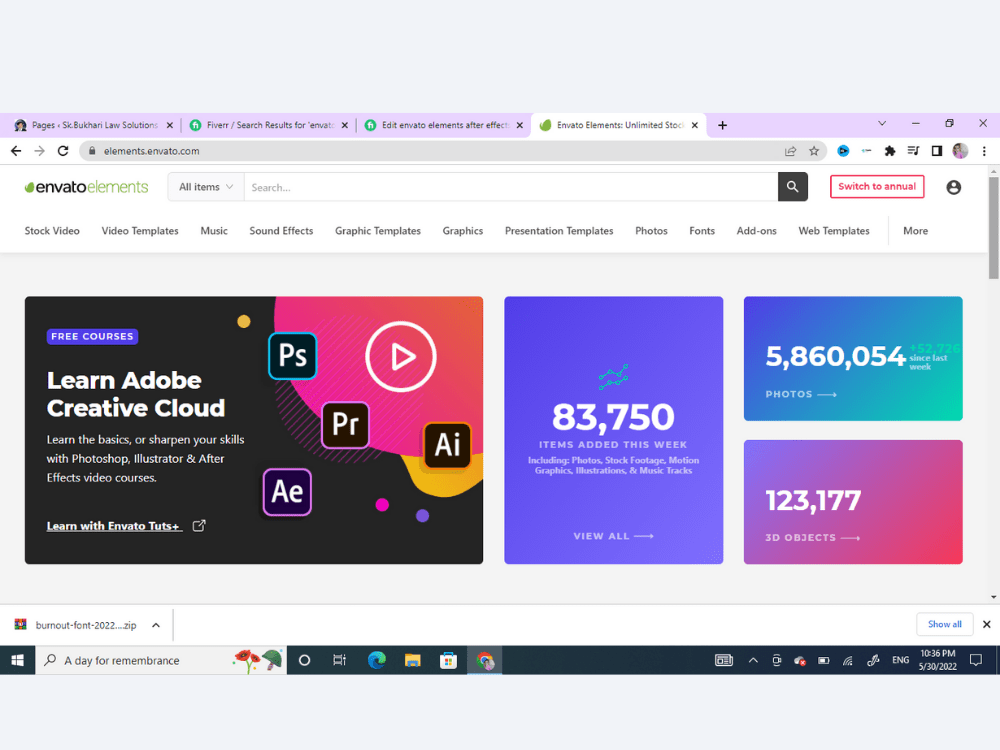Close the Fiverr Search Results tab
This screenshot has height=750, width=1000.
click(x=345, y=125)
